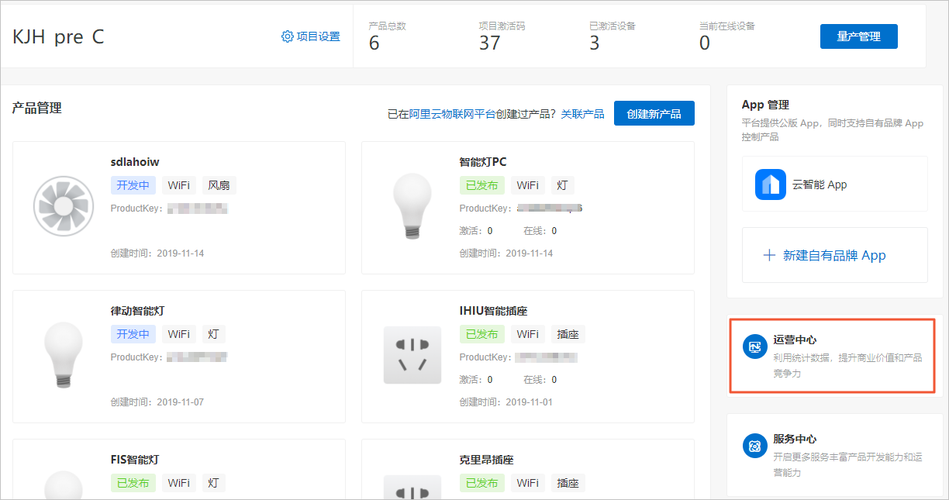This screenshot has width=949, height=500.
Task: Open the 克里昂插座 product title
Action: 486,459
